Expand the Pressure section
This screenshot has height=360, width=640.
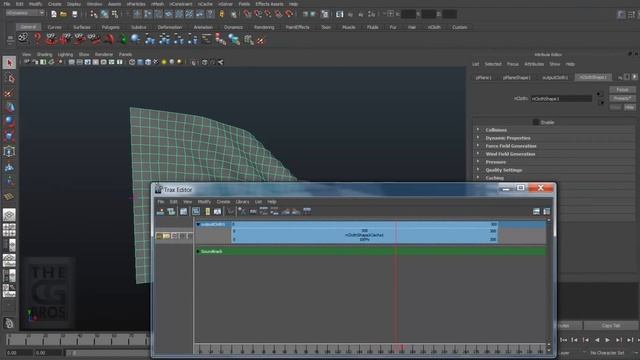point(478,162)
